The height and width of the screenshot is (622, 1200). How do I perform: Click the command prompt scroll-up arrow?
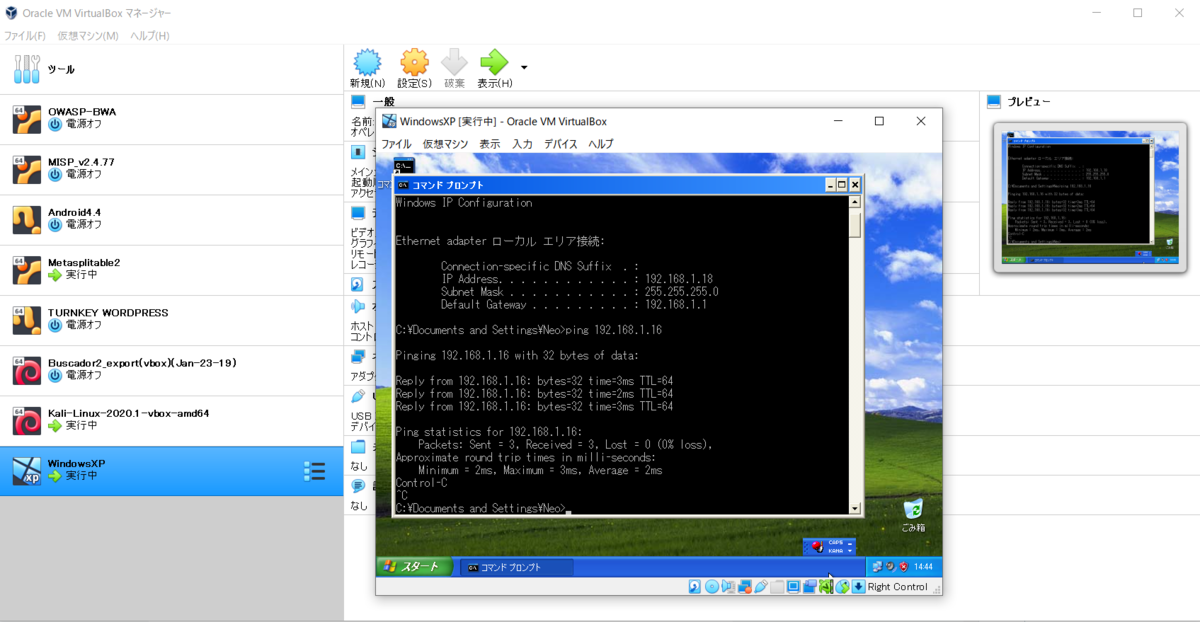click(x=855, y=202)
